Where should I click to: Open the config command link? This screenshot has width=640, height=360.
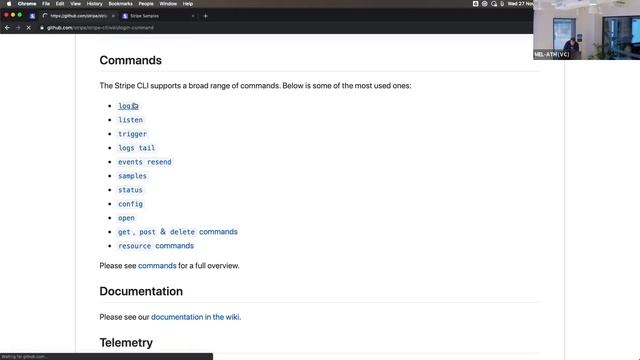coord(131,204)
